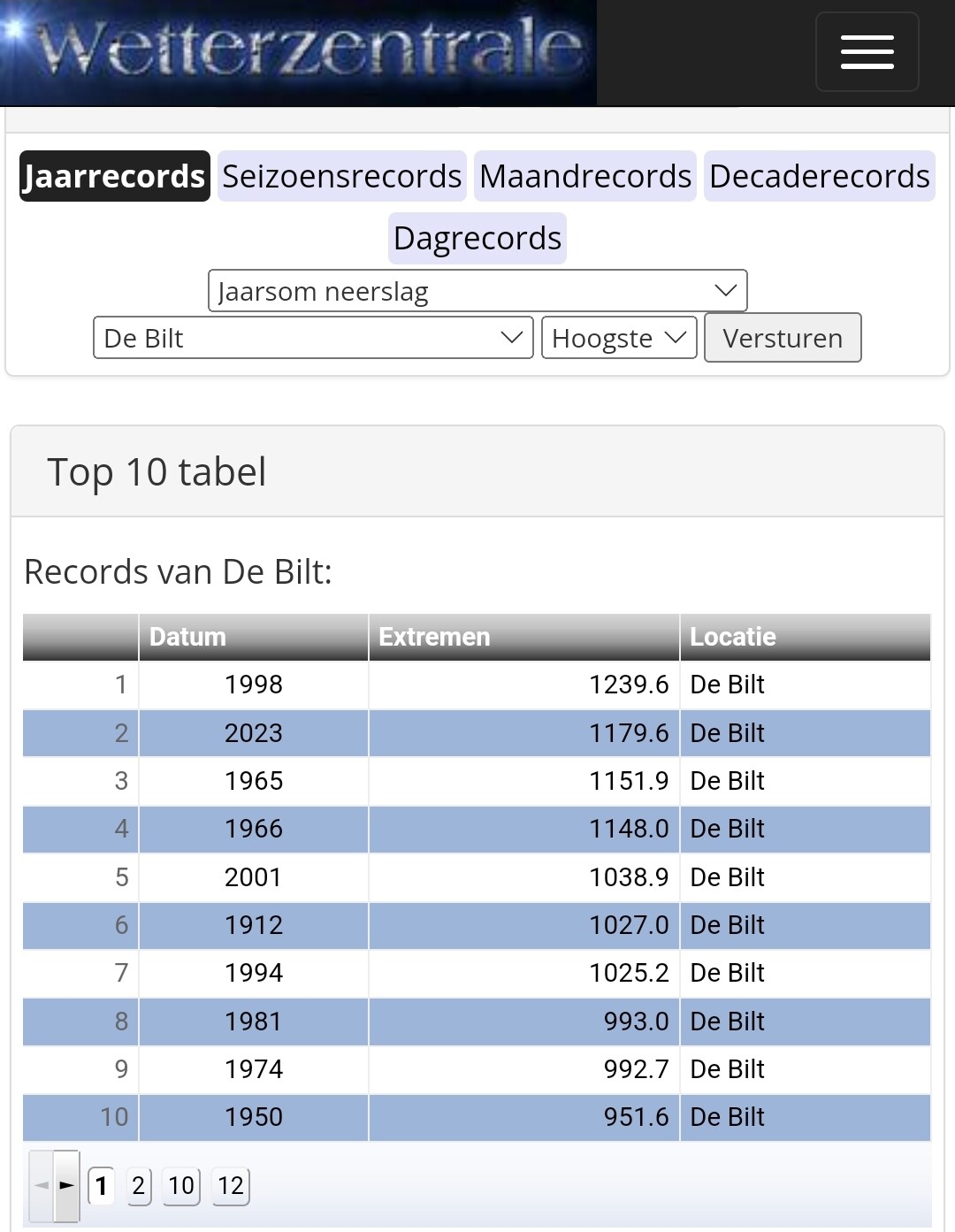Screen dimensions: 955x1232
Task: Jump to results page 12
Action: (231, 1185)
